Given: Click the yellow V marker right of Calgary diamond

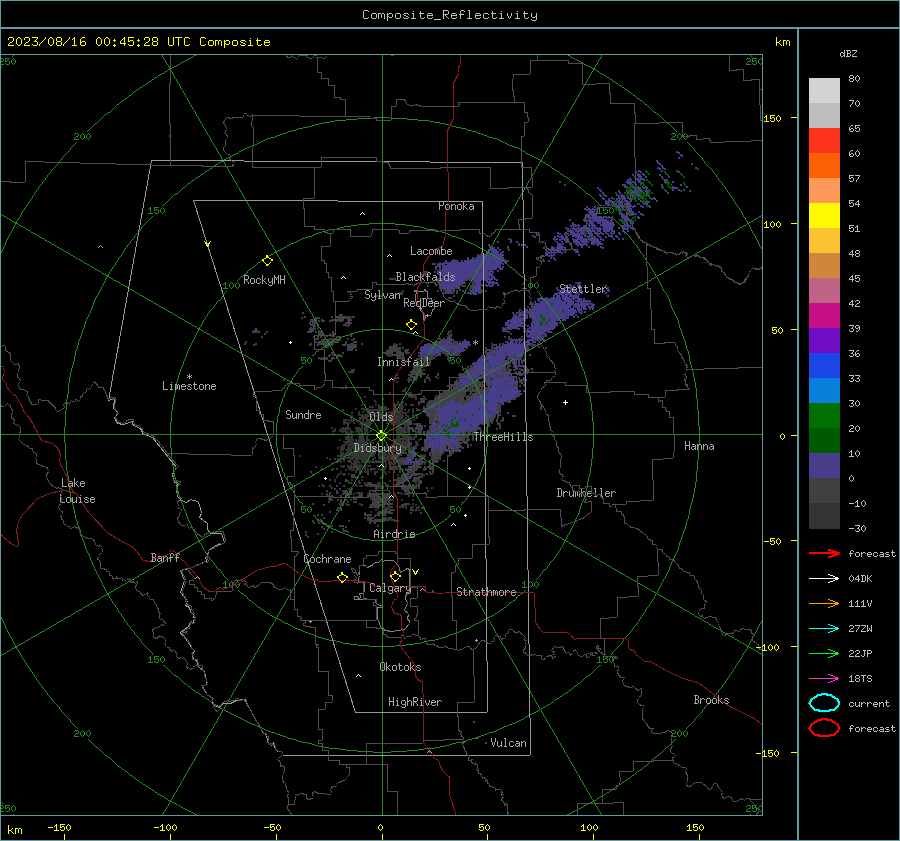Looking at the screenshot, I should pyautogui.click(x=416, y=572).
